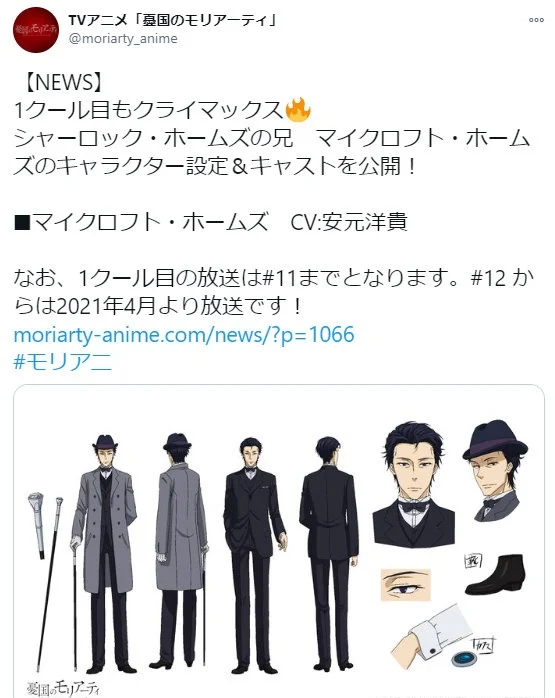Click the black ankle boot illustration

pos(495,575)
